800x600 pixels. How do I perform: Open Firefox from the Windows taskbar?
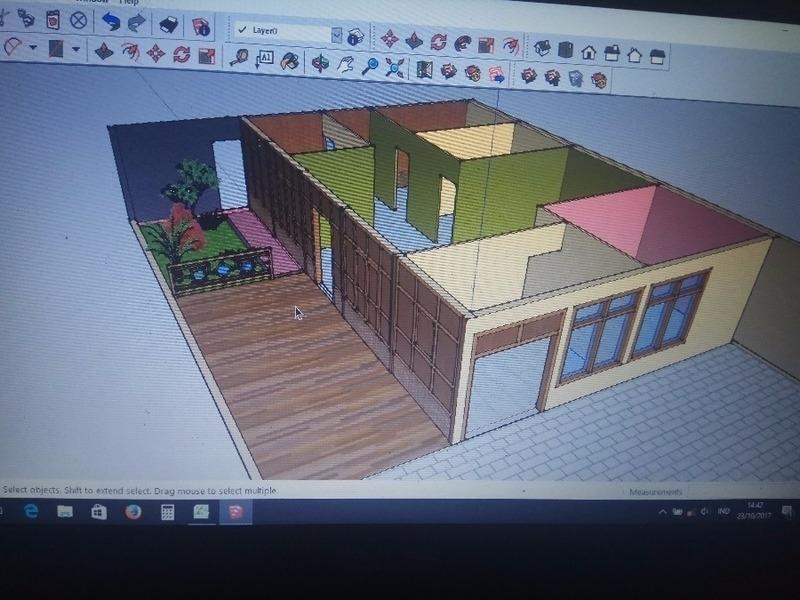(133, 512)
